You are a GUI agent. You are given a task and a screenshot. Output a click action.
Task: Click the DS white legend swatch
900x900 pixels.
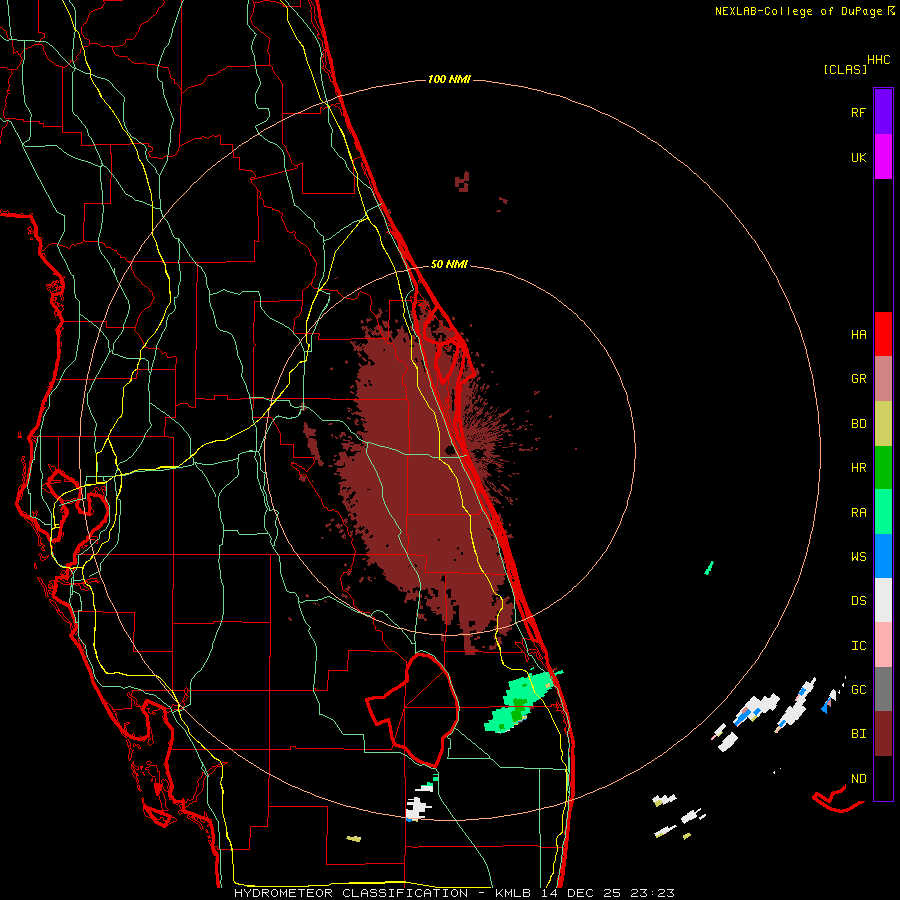pyautogui.click(x=883, y=600)
